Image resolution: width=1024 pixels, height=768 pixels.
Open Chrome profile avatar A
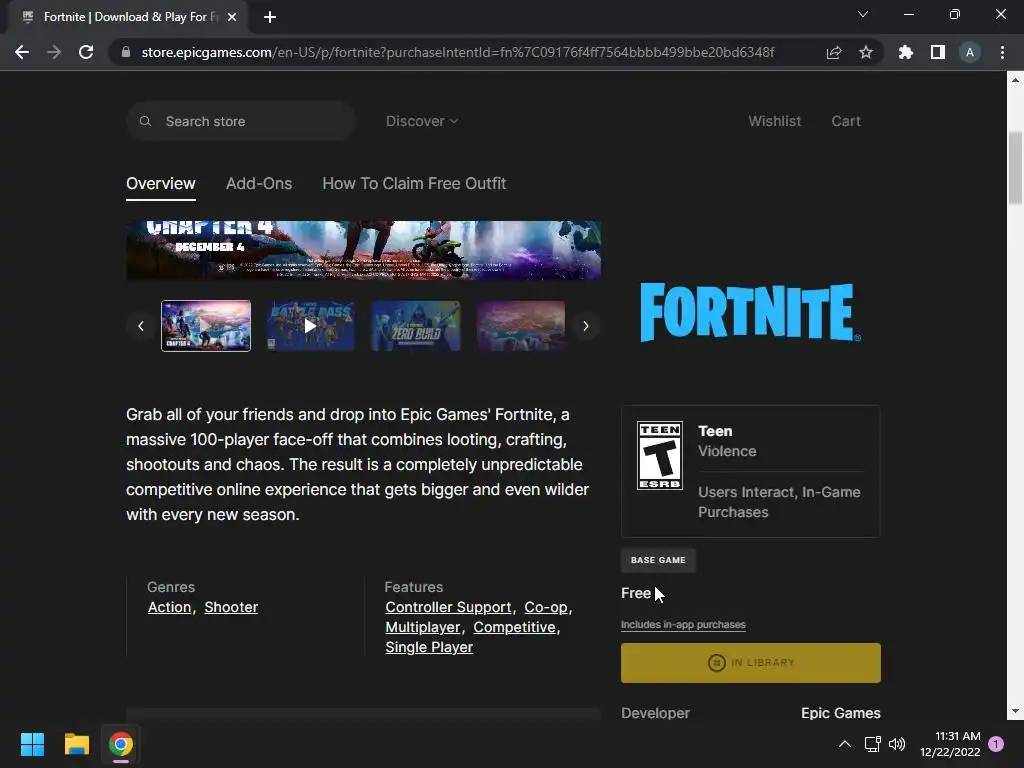point(970,52)
